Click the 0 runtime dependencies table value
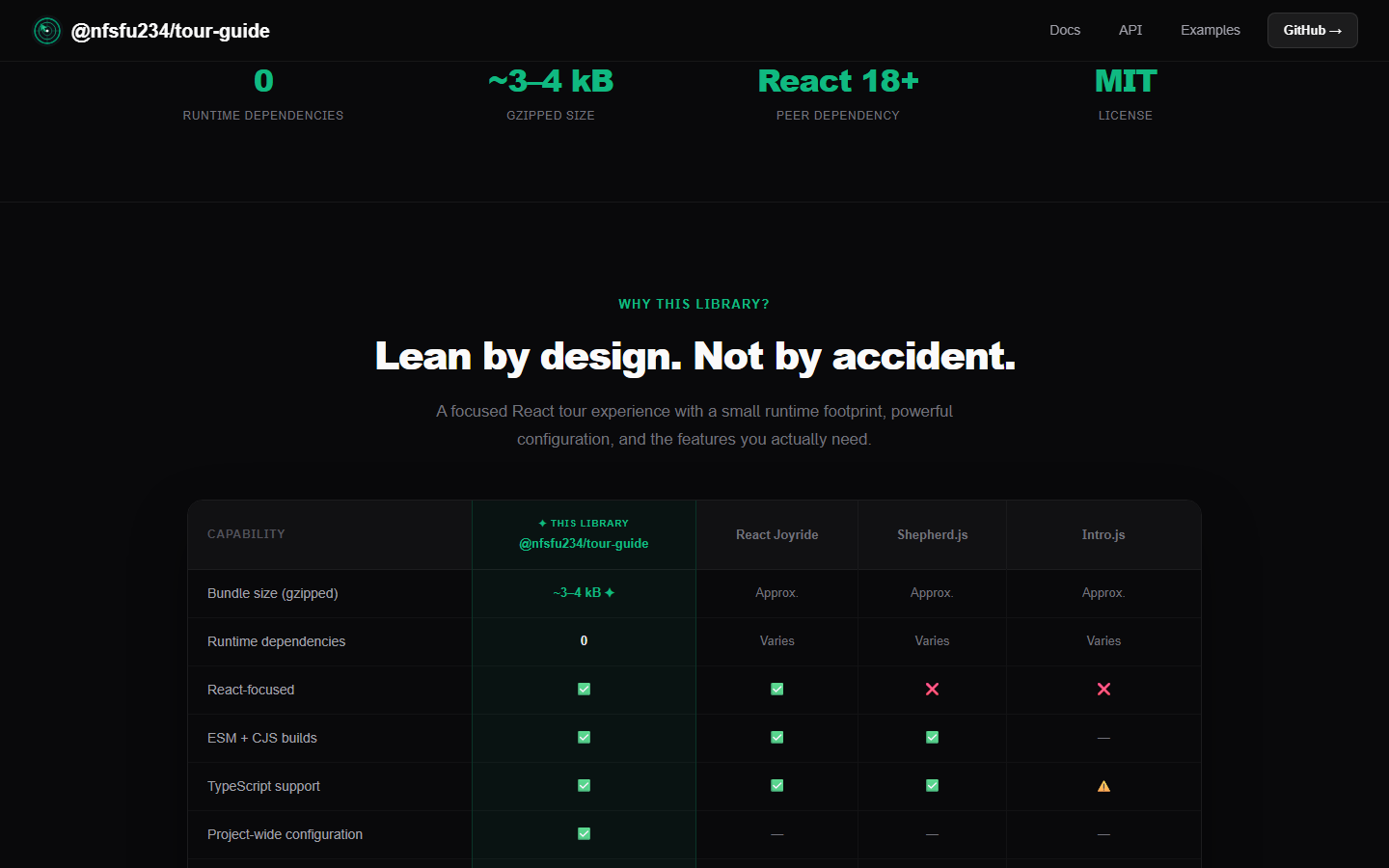The width and height of the screenshot is (1389, 868). click(584, 641)
